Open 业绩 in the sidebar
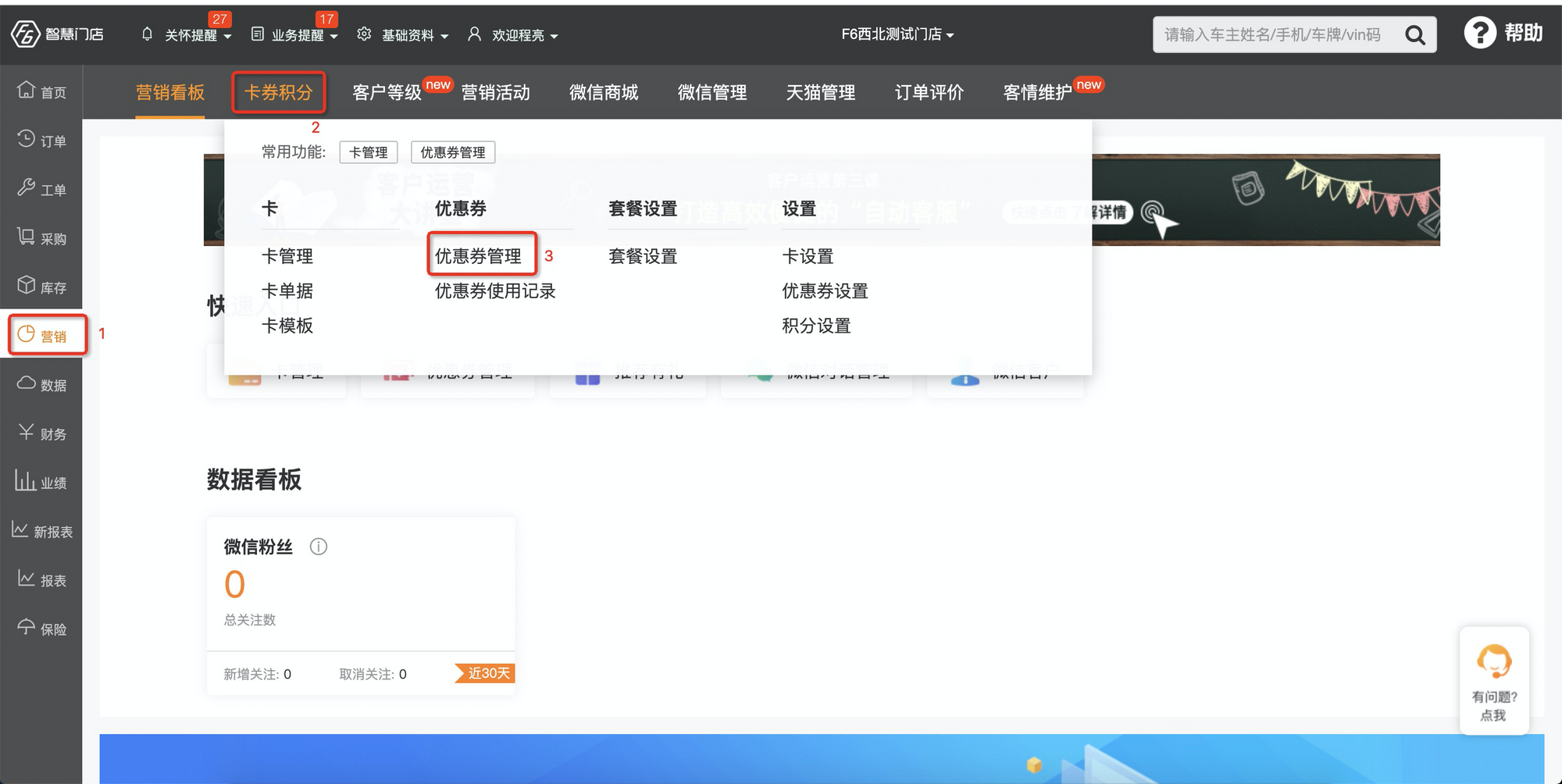 (x=41, y=482)
